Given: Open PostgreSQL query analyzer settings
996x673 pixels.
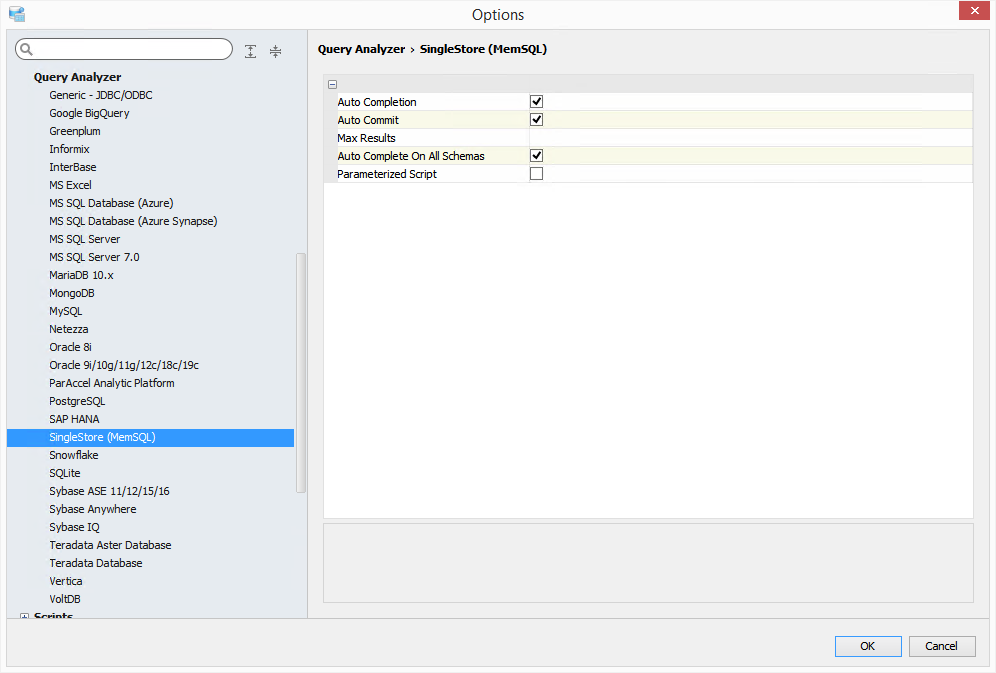Looking at the screenshot, I should coord(77,401).
